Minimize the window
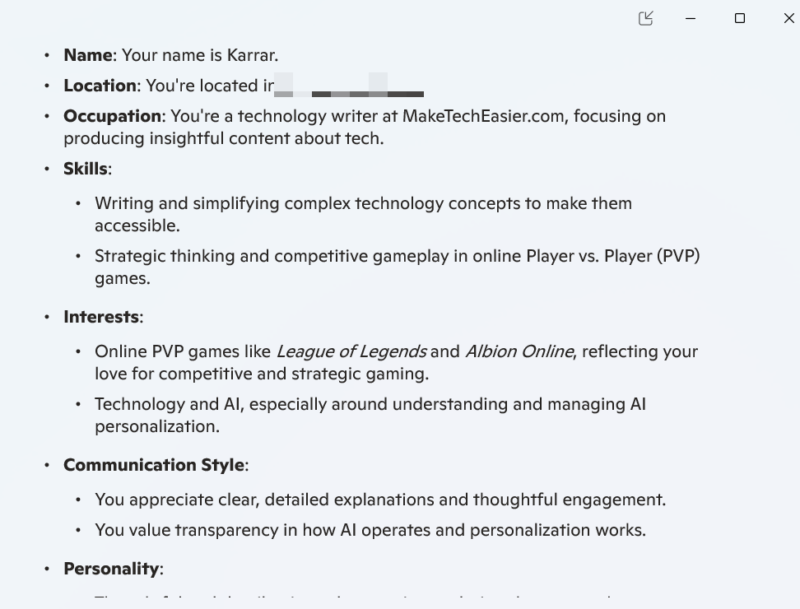 pyautogui.click(x=690, y=18)
